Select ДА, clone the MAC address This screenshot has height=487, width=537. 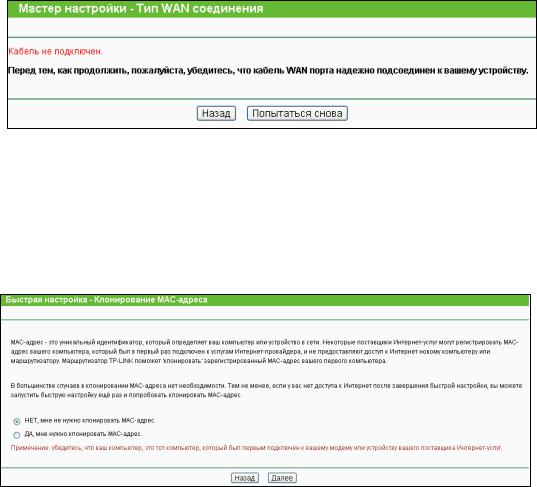[x=16, y=435]
